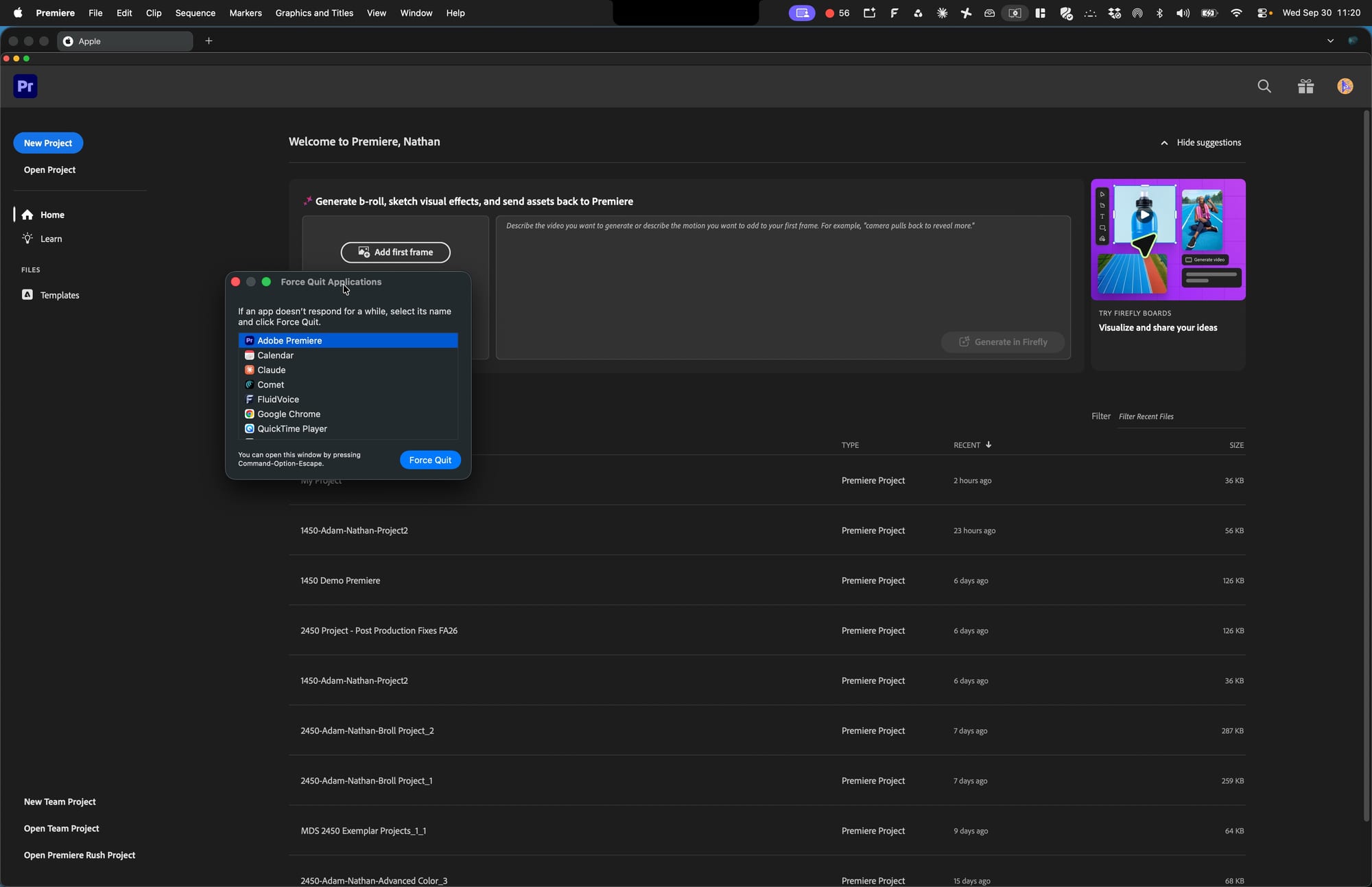Screen dimensions: 1372x887
Task: Click New Team Project link
Action: [x=60, y=801]
